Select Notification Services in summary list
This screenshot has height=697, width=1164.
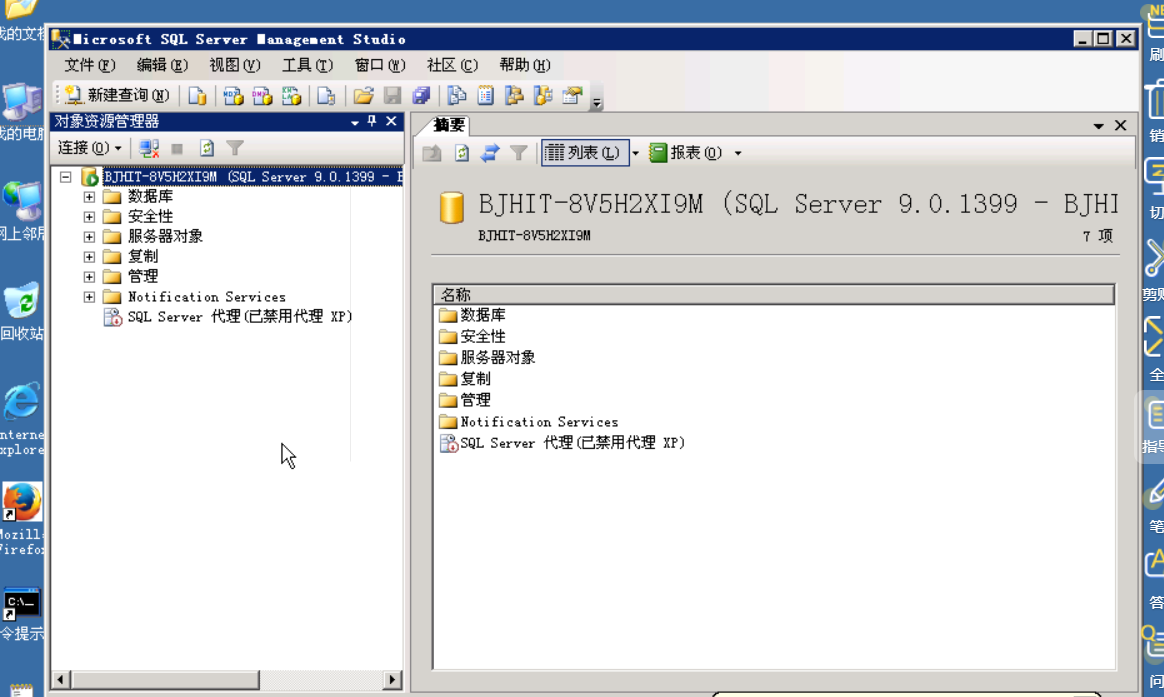pos(529,422)
